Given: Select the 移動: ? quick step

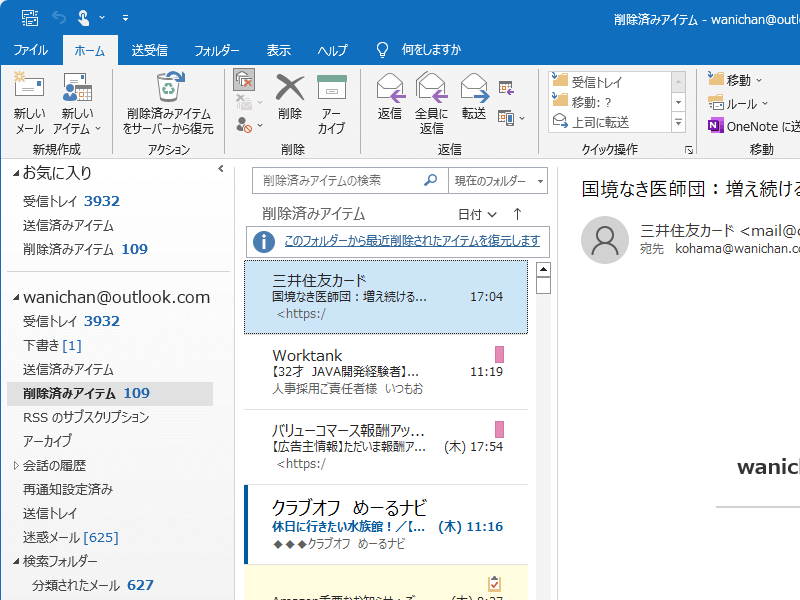Looking at the screenshot, I should [610, 102].
